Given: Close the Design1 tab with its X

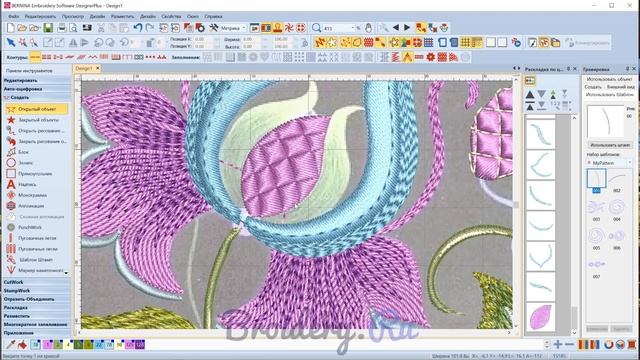Looking at the screenshot, I should [x=98, y=68].
